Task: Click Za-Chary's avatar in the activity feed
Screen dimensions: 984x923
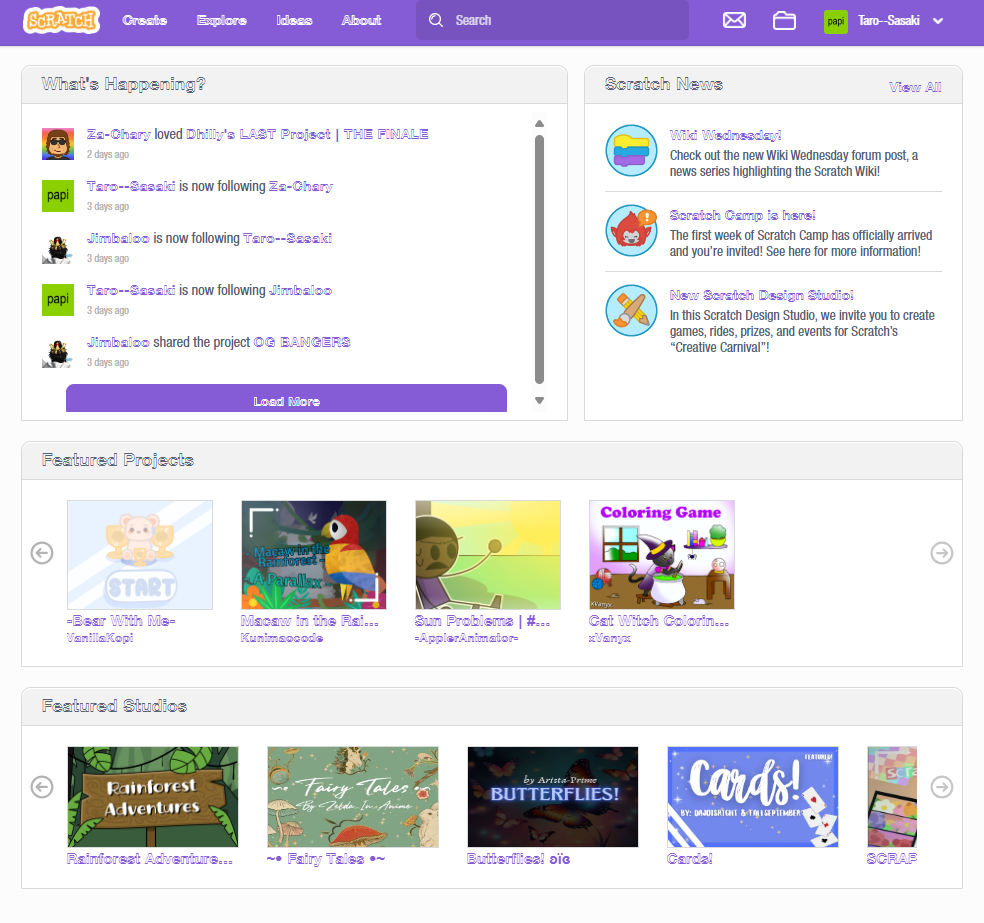Action: (57, 143)
